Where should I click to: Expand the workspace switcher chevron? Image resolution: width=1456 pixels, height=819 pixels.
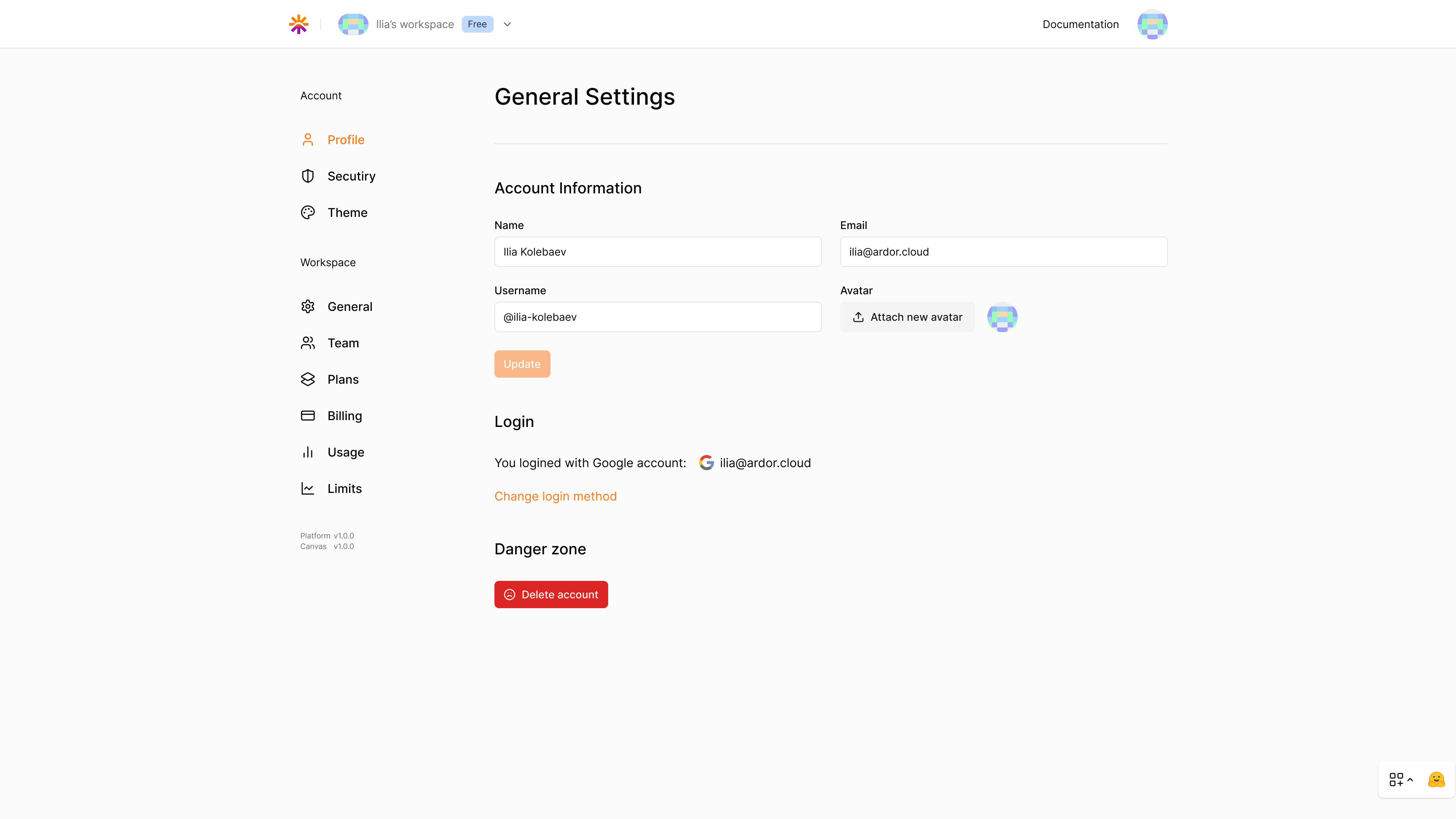click(507, 24)
